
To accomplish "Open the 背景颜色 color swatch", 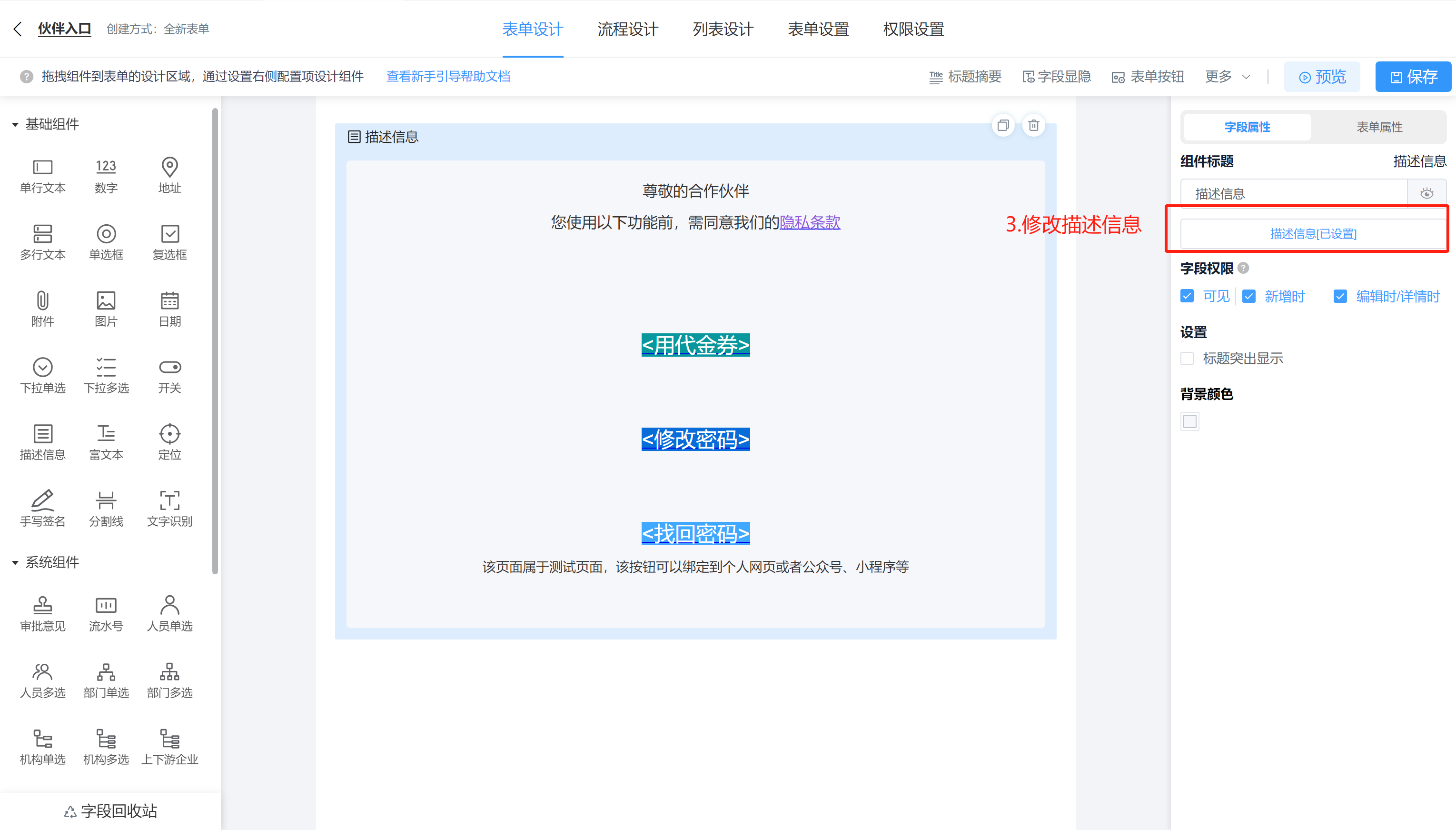I will [1190, 421].
